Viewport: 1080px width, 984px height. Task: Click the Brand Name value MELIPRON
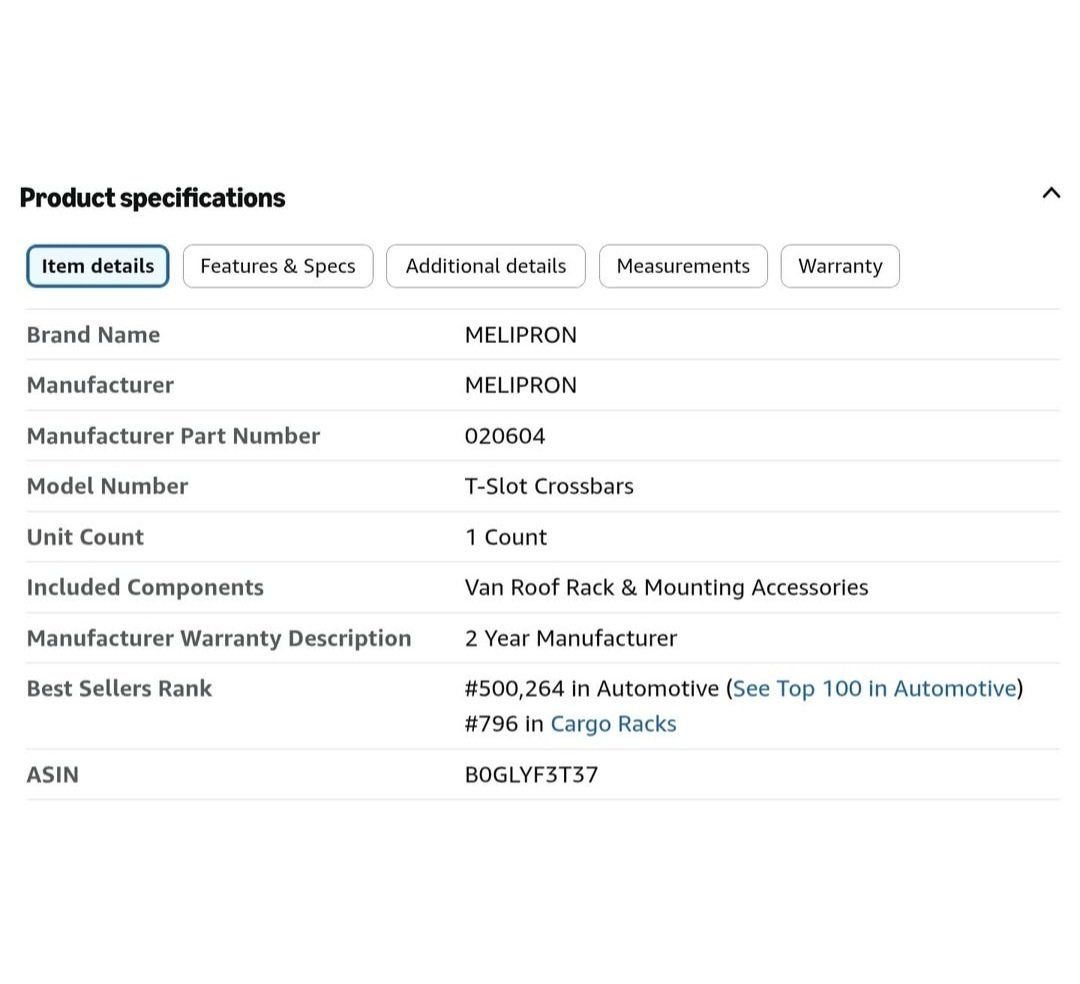point(521,335)
